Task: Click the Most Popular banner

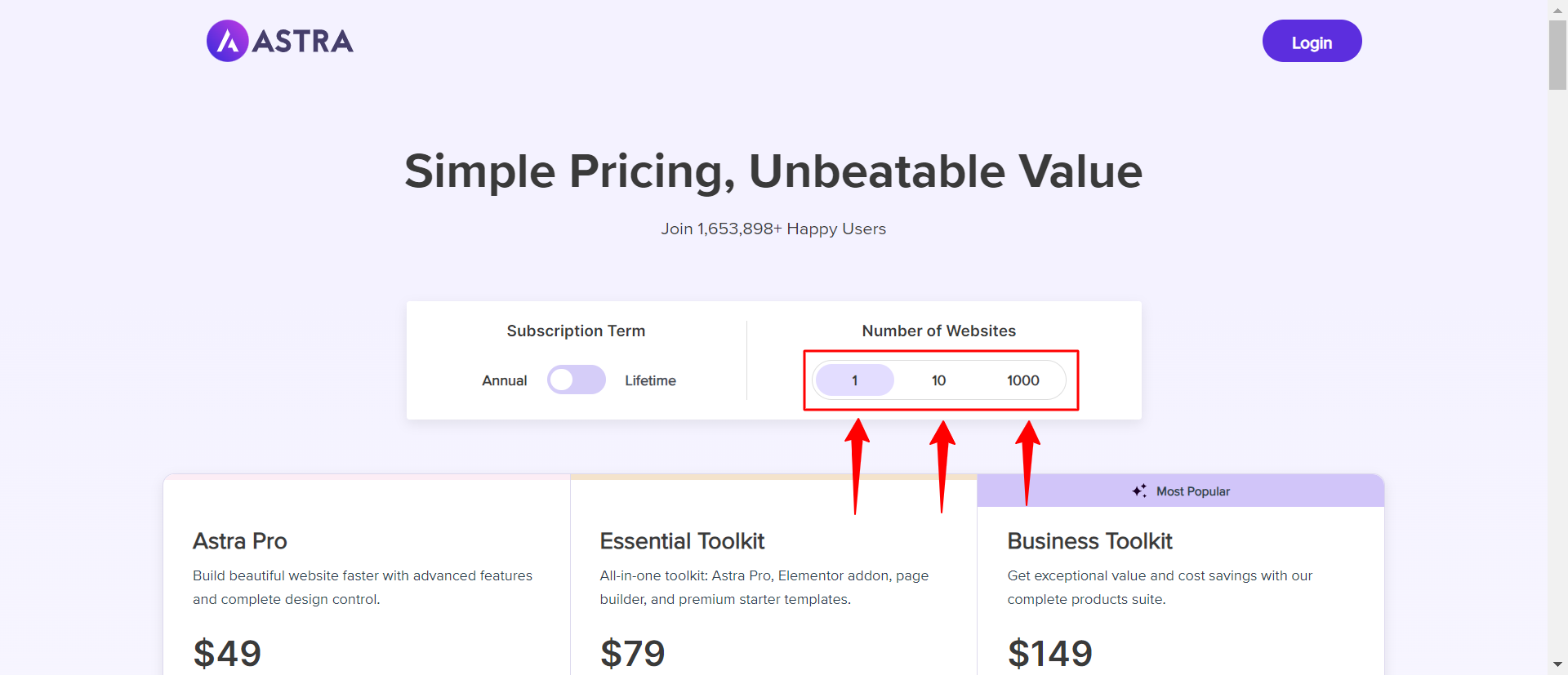Action: 1181,491
